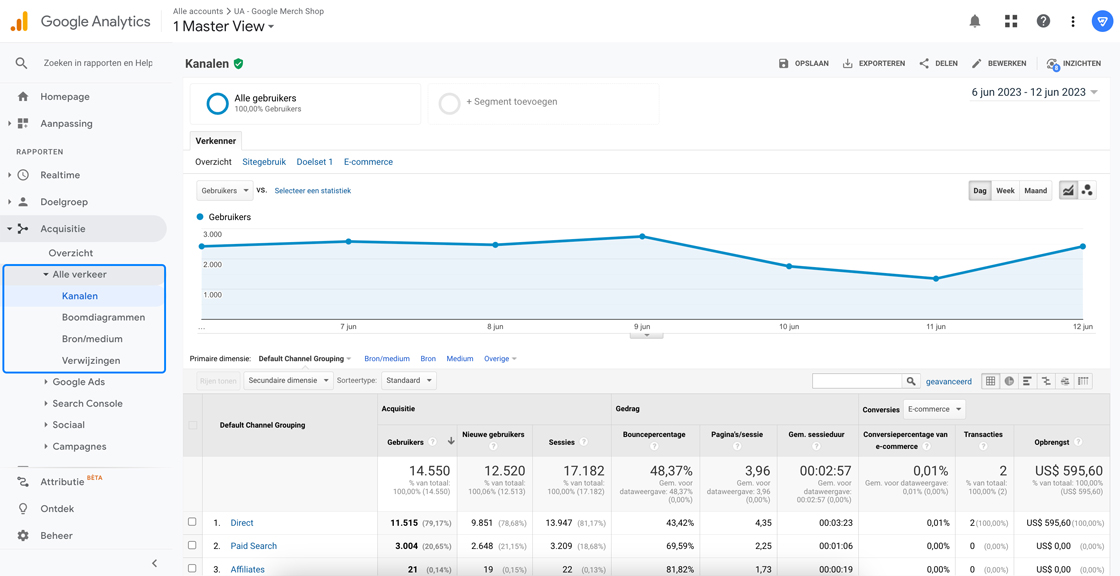Open the Gebruikers metric dropdown
The height and width of the screenshot is (576, 1120).
(225, 191)
